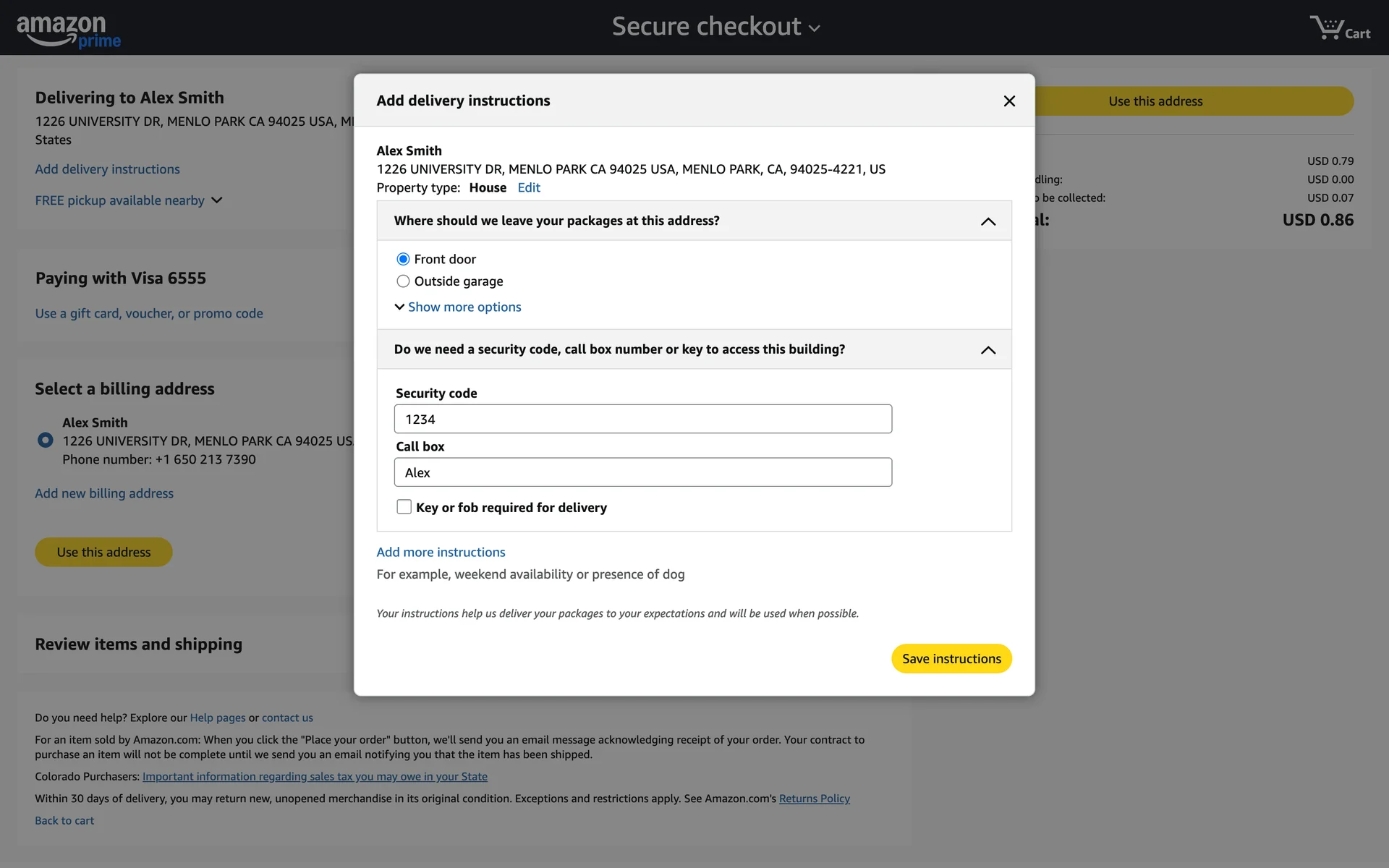Click Back to cart link
Screen dimensions: 1389x868
64,821
